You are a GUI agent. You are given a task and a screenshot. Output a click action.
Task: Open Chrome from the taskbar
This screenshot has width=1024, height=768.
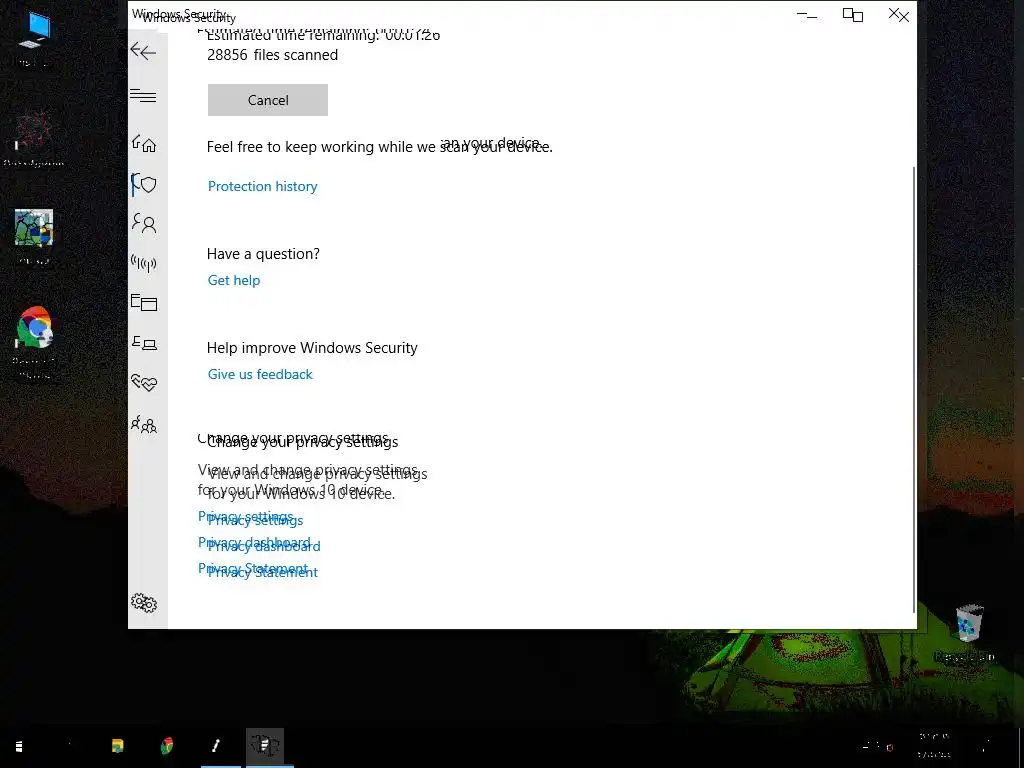167,746
